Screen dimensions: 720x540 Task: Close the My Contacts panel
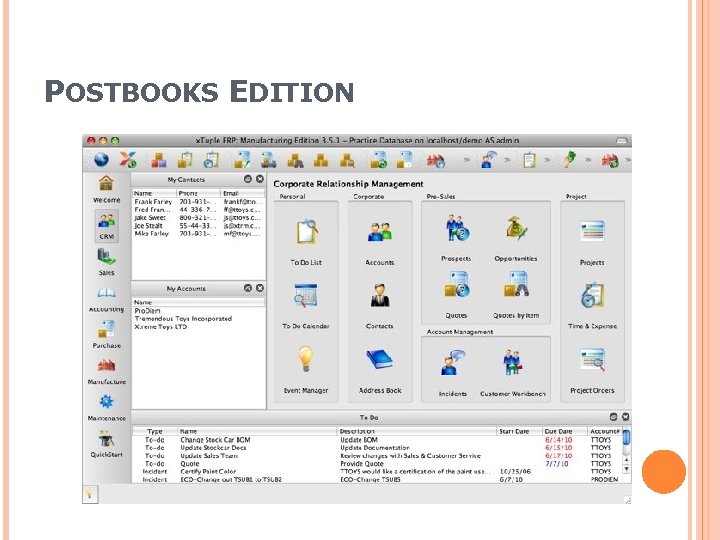tap(260, 179)
